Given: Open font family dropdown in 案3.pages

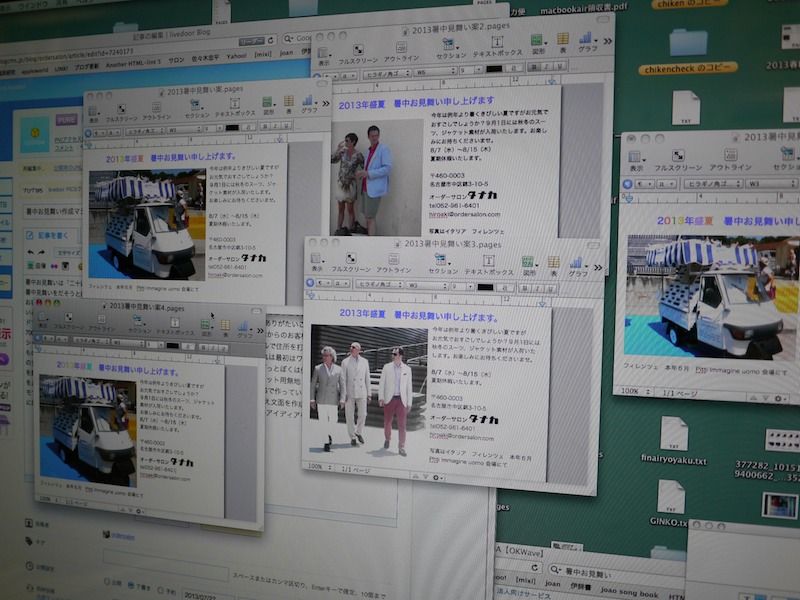Looking at the screenshot, I should click(379, 284).
